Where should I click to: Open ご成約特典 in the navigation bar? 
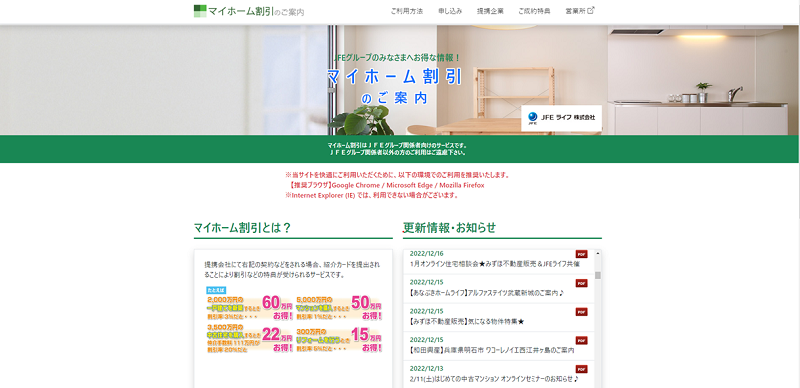[x=534, y=11]
